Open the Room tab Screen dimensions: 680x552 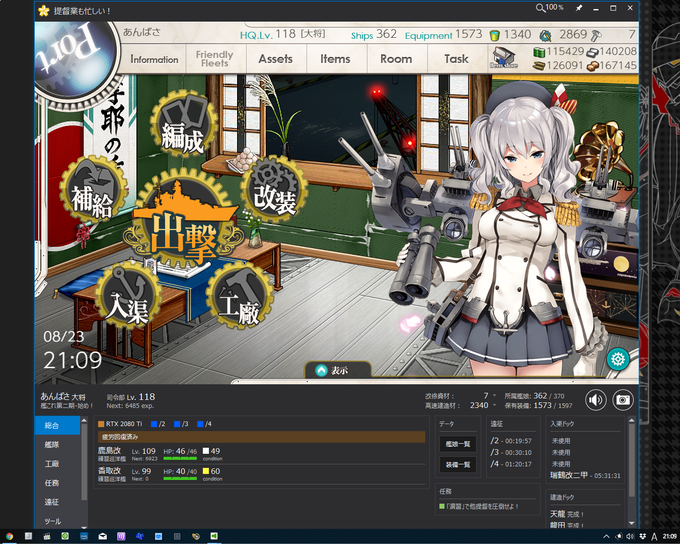pos(396,59)
